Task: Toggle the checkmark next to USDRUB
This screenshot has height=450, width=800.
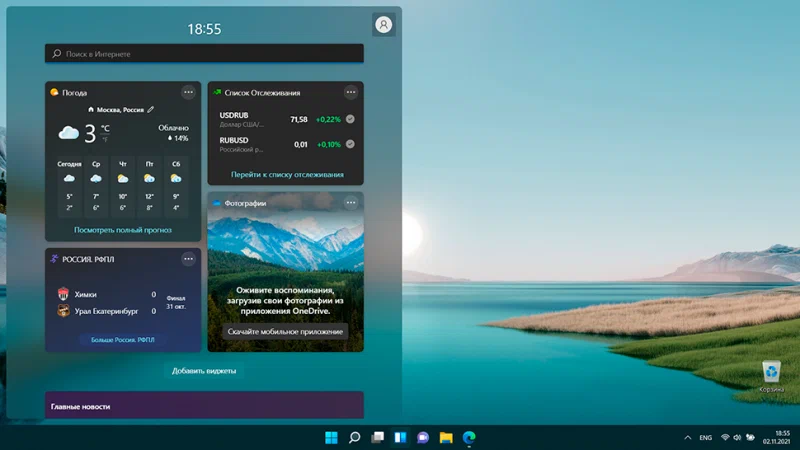Action: click(x=350, y=120)
